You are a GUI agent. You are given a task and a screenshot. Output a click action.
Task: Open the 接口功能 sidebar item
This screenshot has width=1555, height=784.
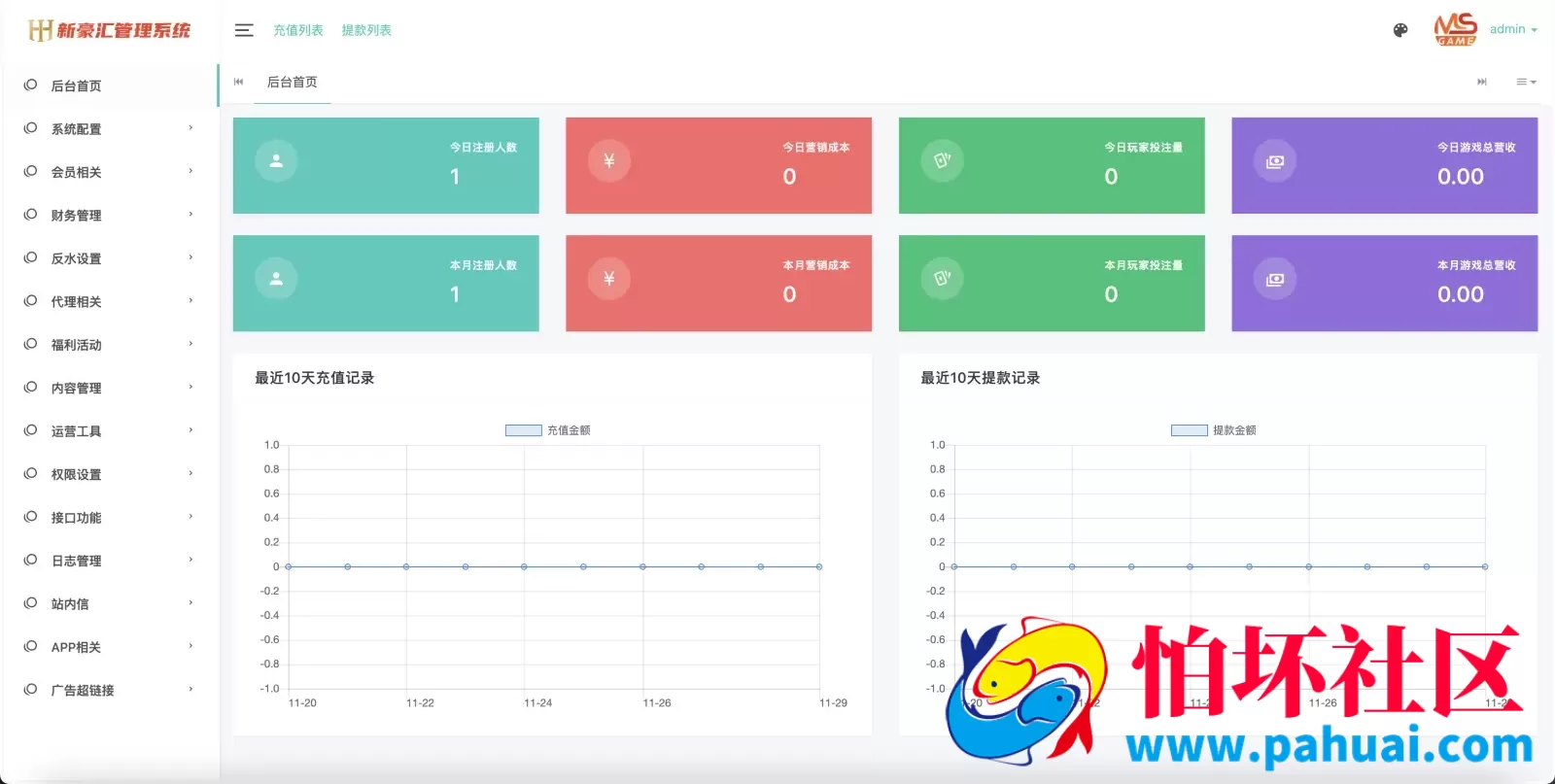click(109, 518)
